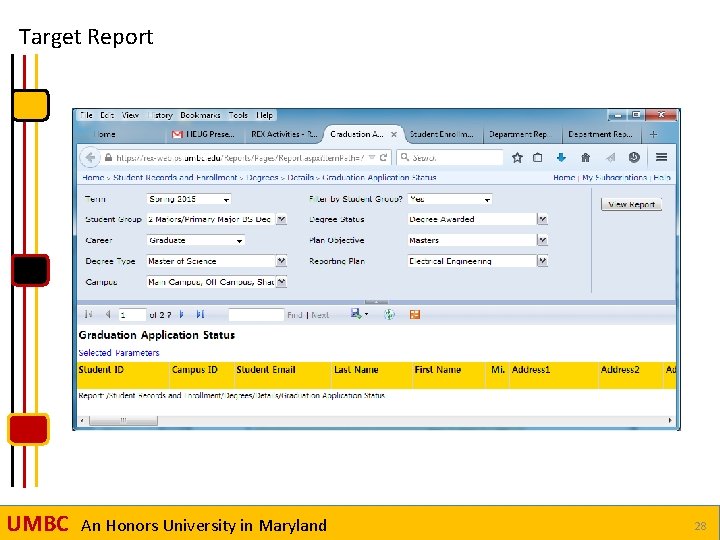Open the address bar history dropdown arrow
The image size is (720, 540).
click(x=372, y=158)
